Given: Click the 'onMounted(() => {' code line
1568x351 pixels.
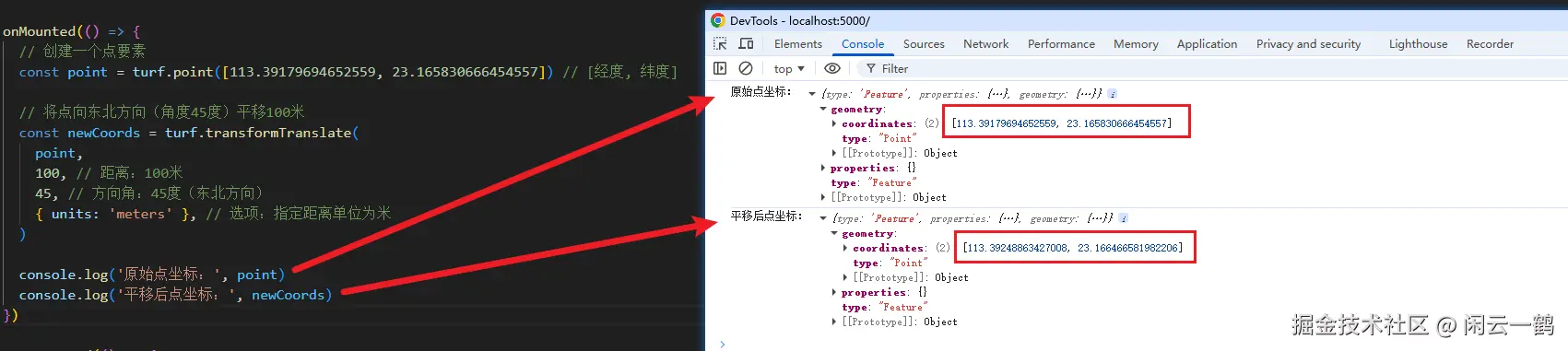Looking at the screenshot, I should point(72,31).
